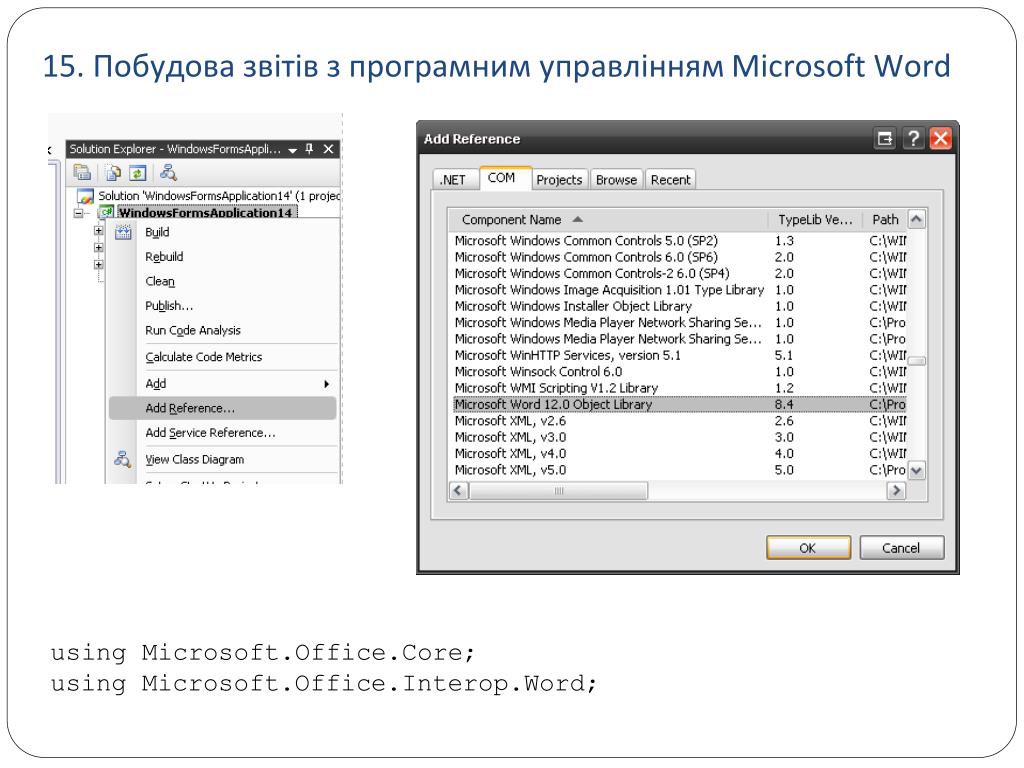Click the solution icon beside 'WindowsFormsApplication14' solution
The width and height of the screenshot is (1024, 768).
coord(86,196)
